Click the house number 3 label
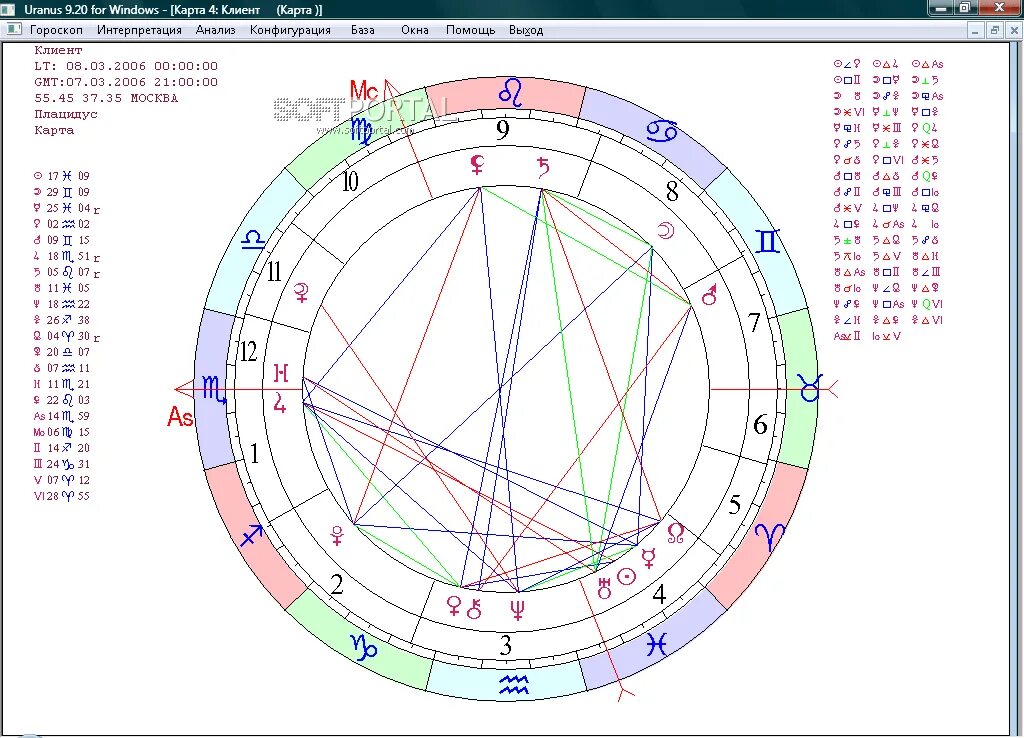1024x738 pixels. (505, 645)
